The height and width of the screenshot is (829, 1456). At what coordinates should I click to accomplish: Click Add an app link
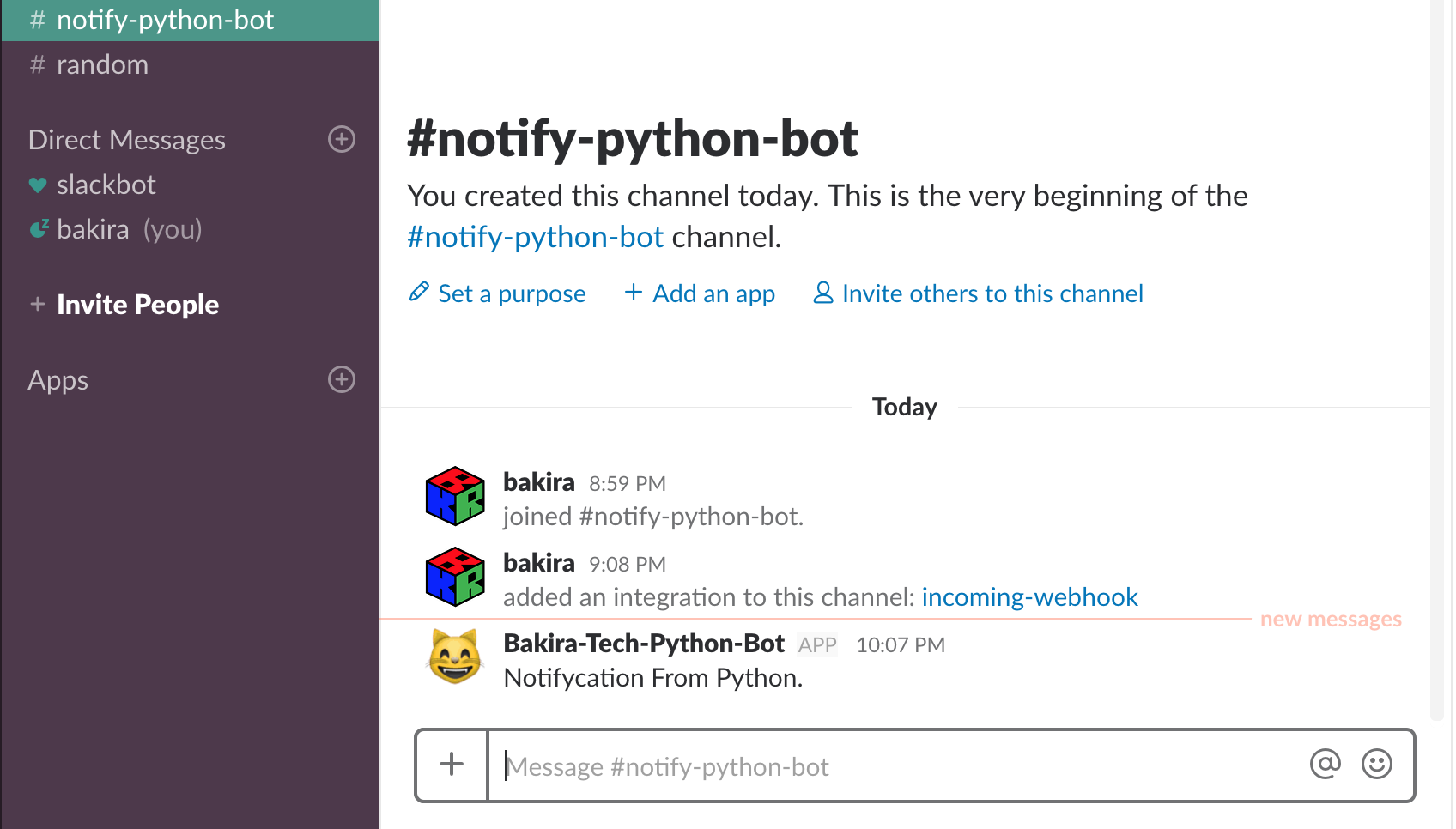point(713,293)
